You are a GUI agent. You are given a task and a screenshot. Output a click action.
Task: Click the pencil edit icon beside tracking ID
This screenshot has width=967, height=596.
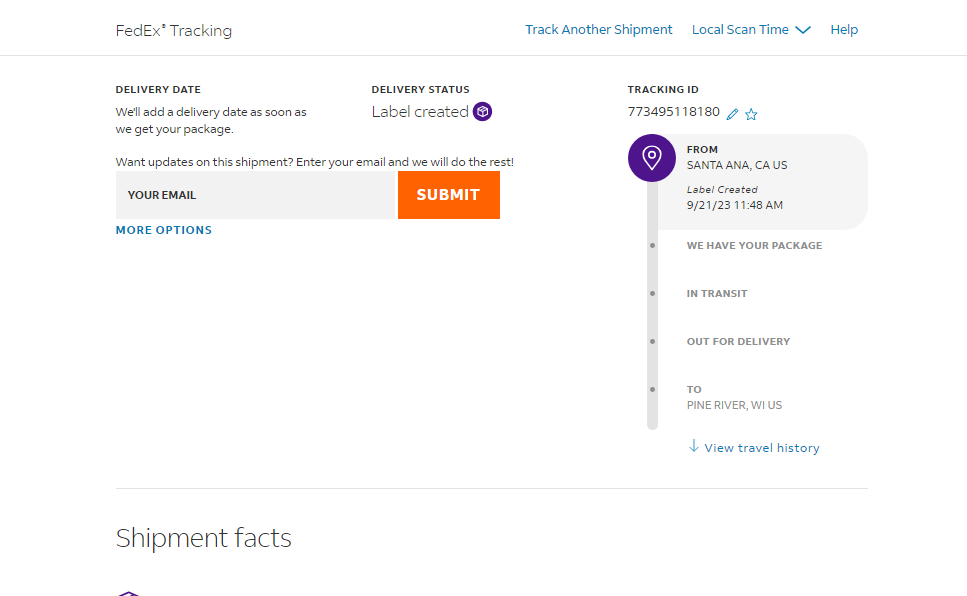(732, 114)
